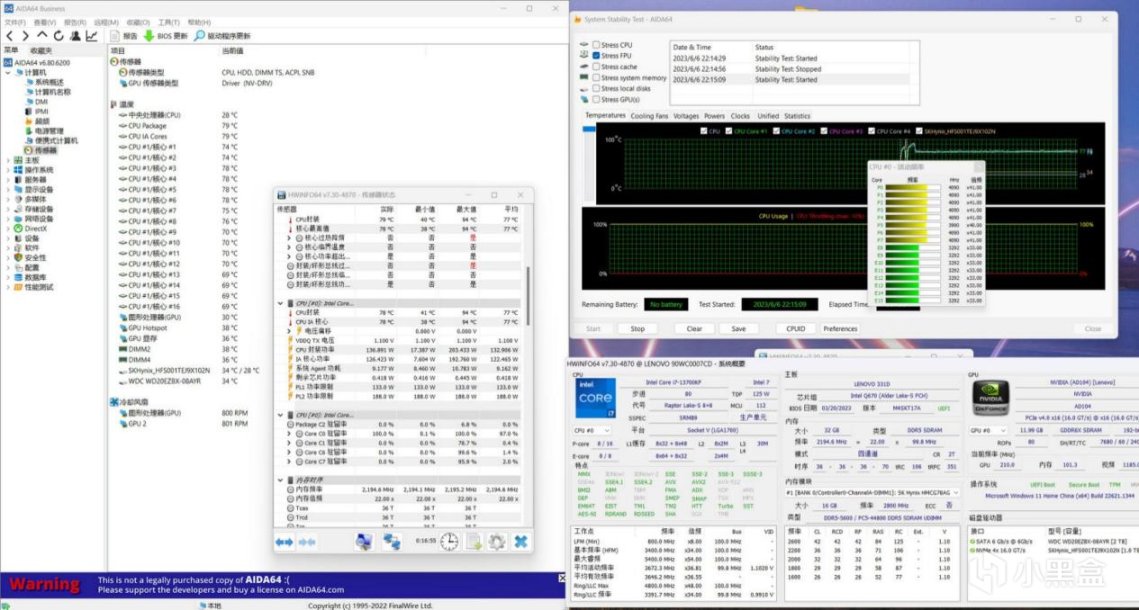Enable the Stress GPU(s) checkbox
1139x610 pixels.
click(x=596, y=99)
